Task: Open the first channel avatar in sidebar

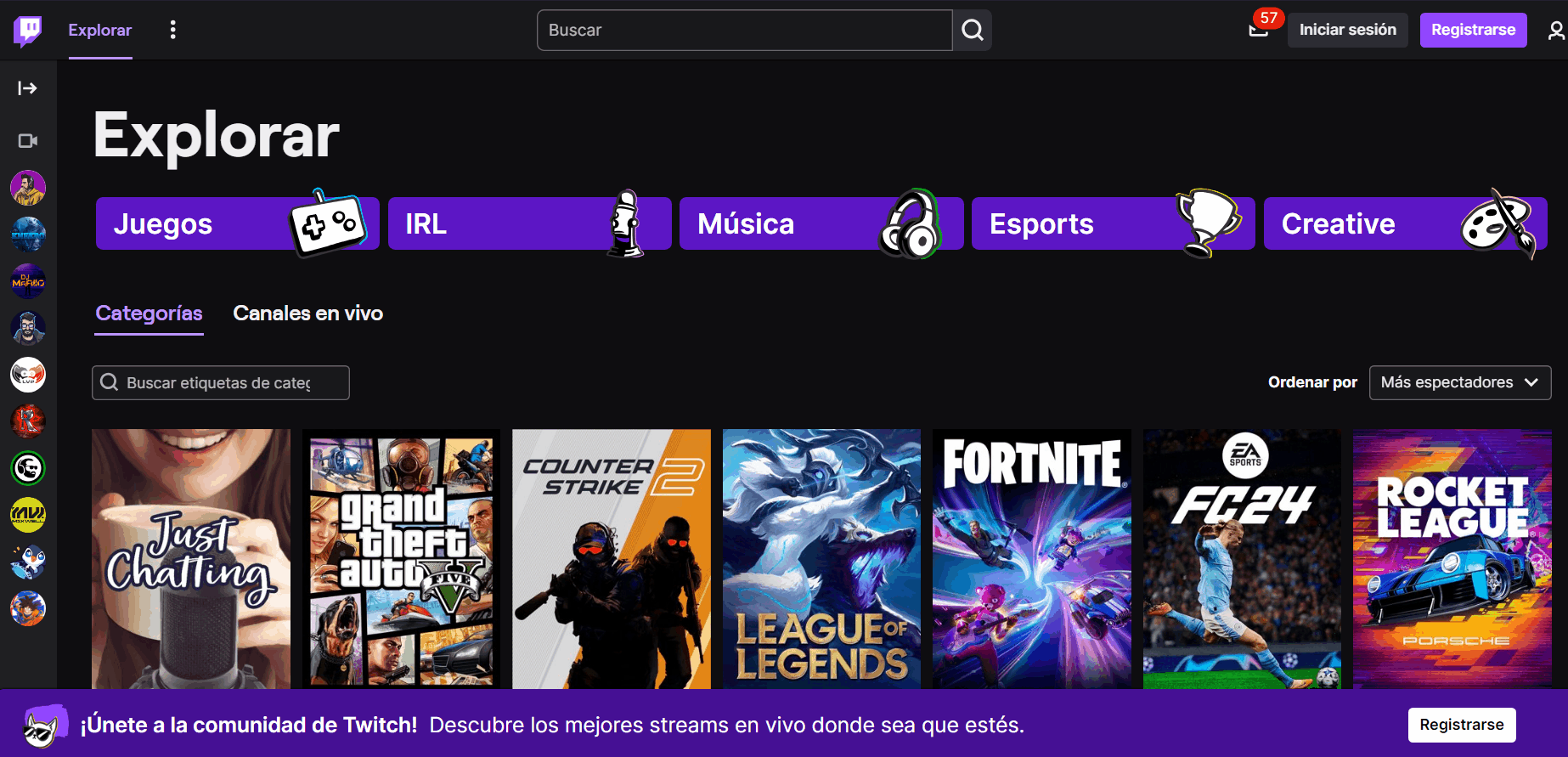Action: point(28,188)
